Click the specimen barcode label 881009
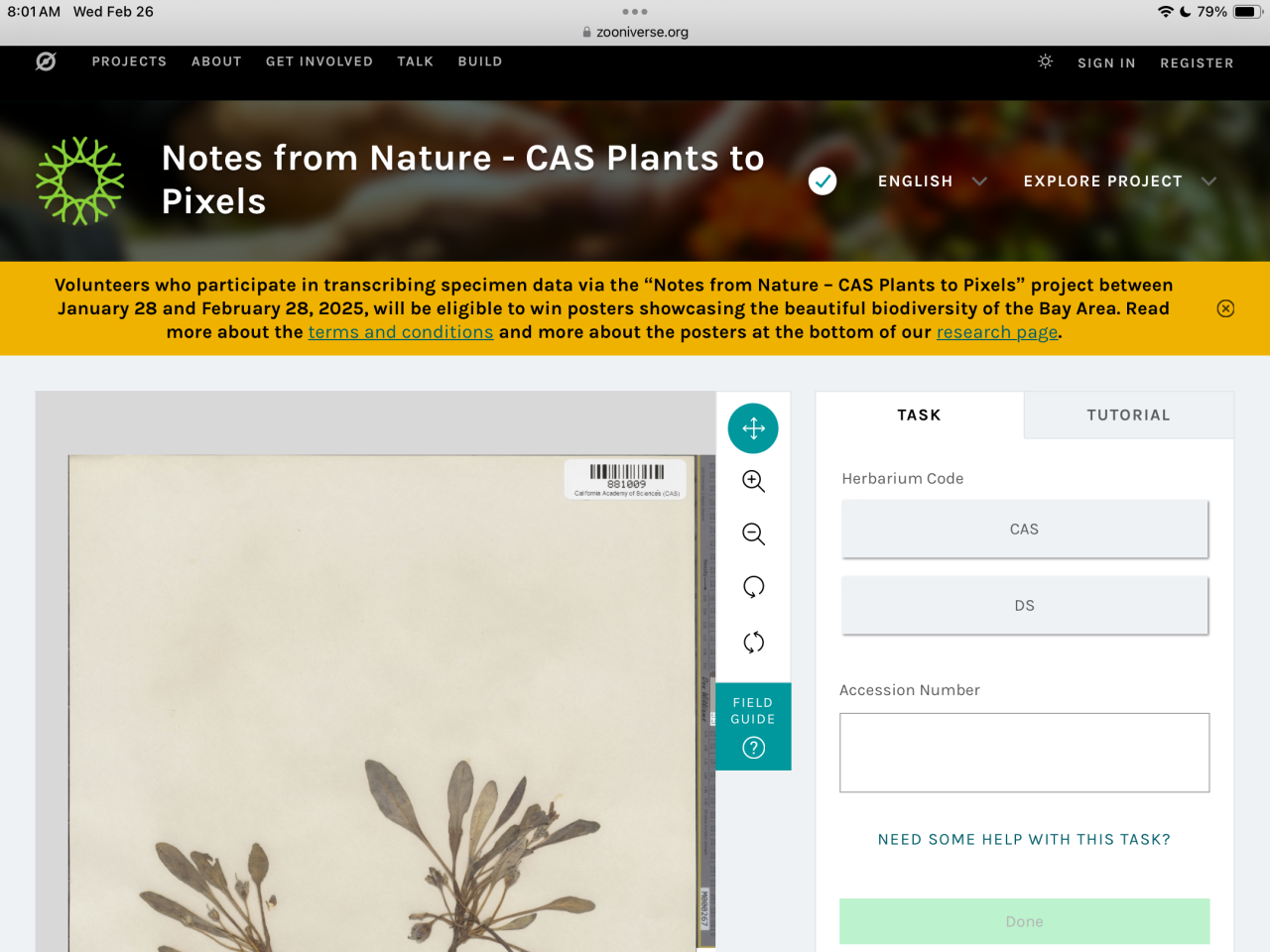The image size is (1270, 952). tap(626, 479)
